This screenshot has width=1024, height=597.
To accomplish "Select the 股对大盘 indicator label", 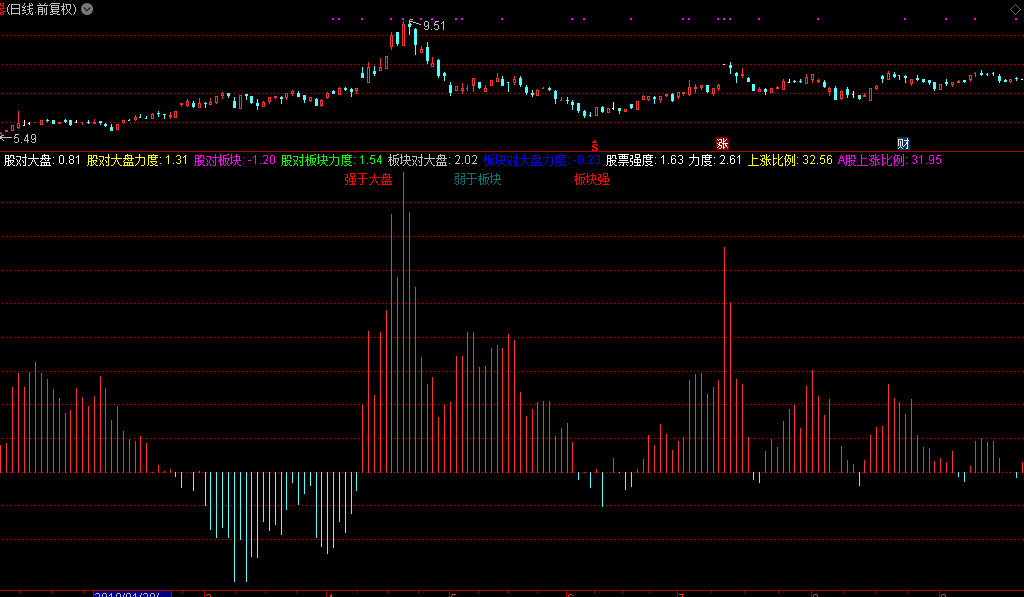I will coord(29,160).
